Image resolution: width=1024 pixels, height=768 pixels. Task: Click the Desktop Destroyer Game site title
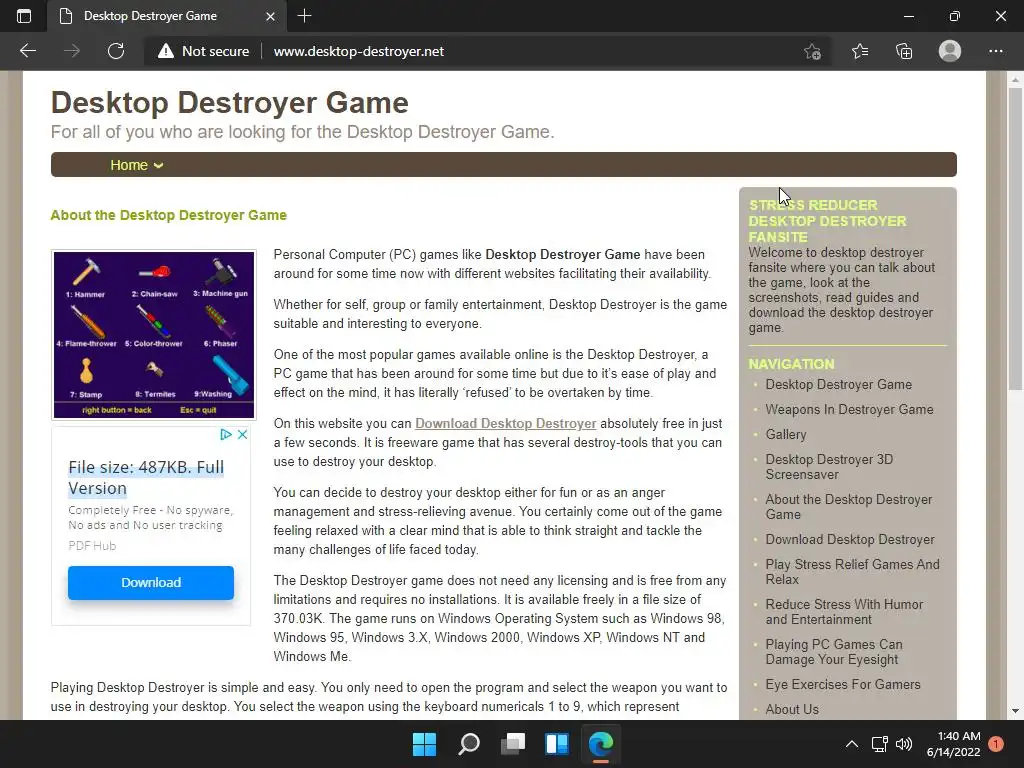coord(230,103)
